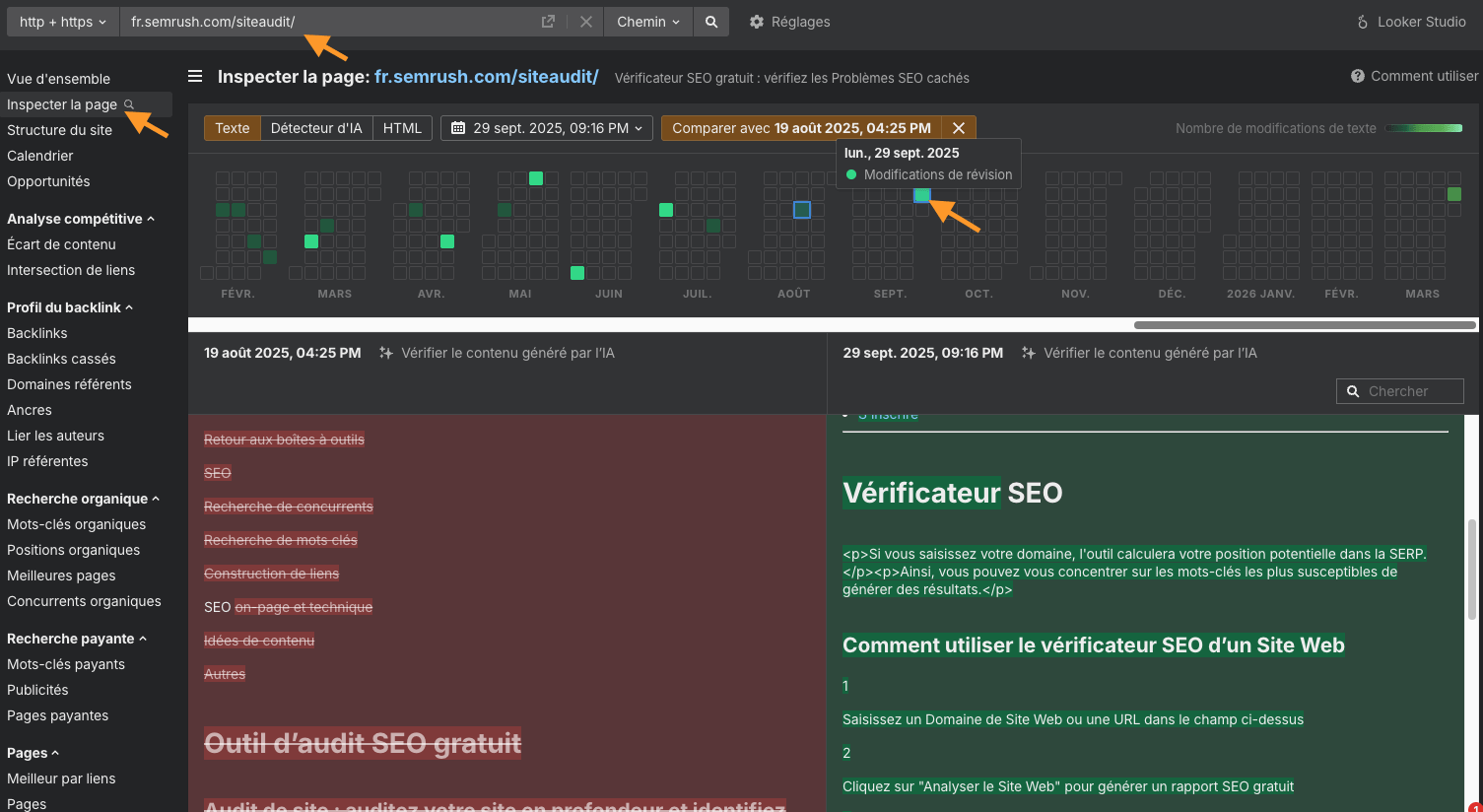This screenshot has width=1483, height=812.
Task: Click the AI sparkle icon for 19 août snapshot
Action: tap(388, 352)
